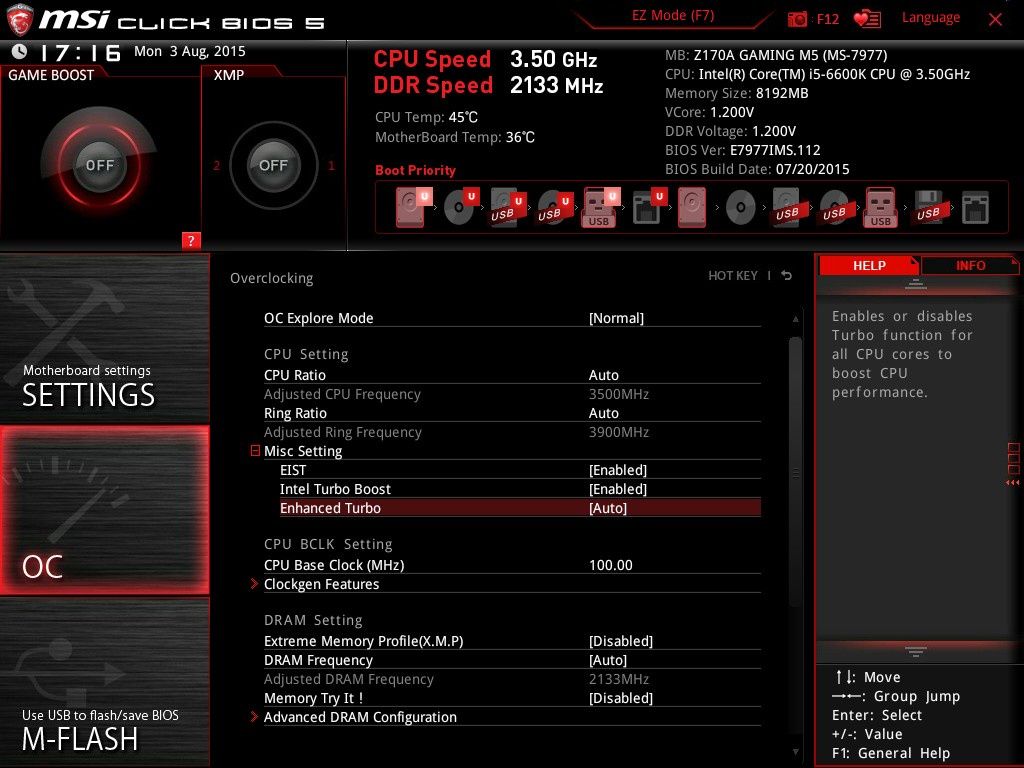Expand the help panel top grip handle
This screenshot has height=768, width=1024.
(x=916, y=284)
